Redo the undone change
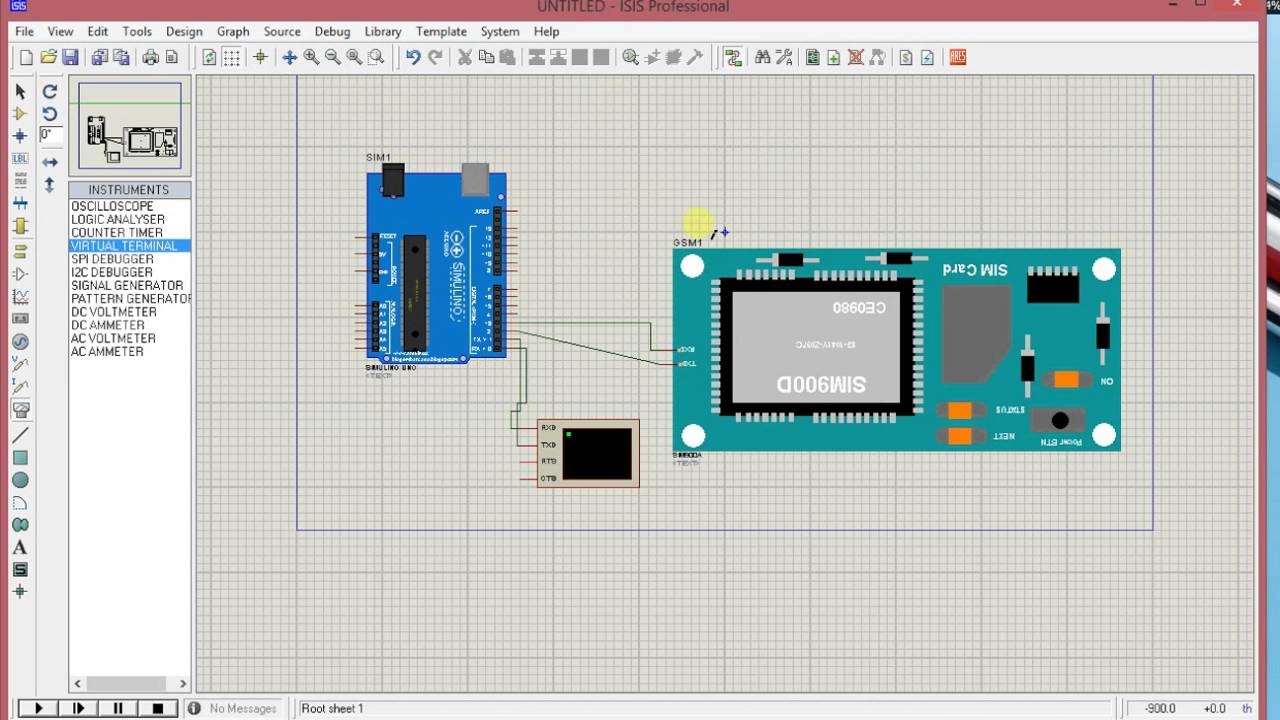Image resolution: width=1280 pixels, height=720 pixels. (x=435, y=57)
